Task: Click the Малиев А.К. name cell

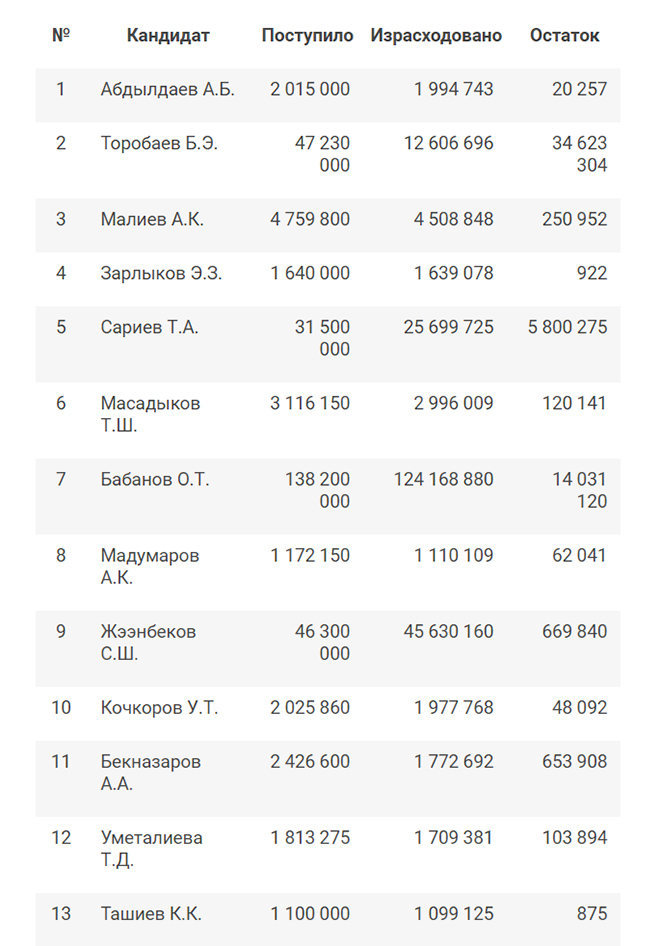Action: point(152,219)
